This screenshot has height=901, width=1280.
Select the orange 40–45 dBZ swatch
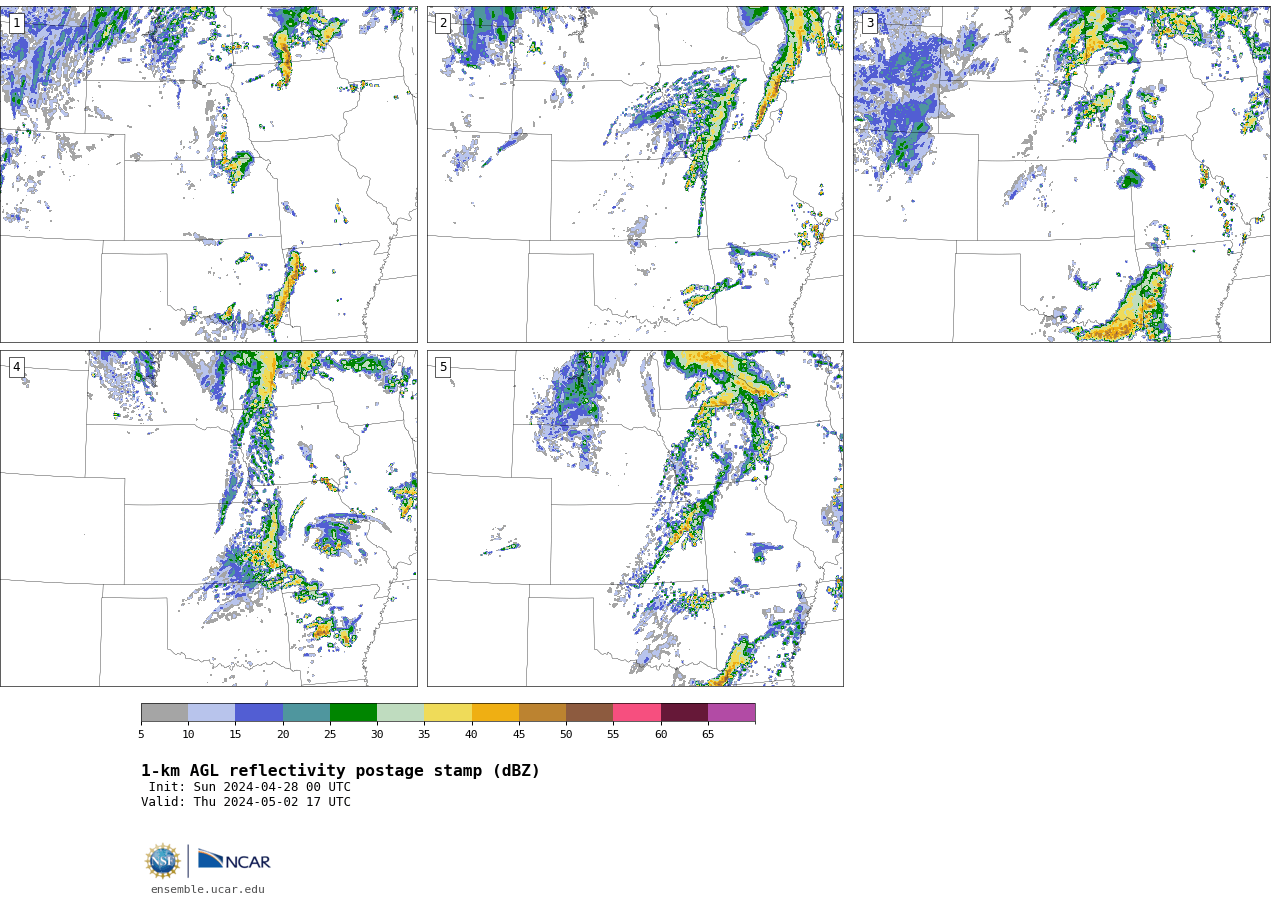[495, 712]
